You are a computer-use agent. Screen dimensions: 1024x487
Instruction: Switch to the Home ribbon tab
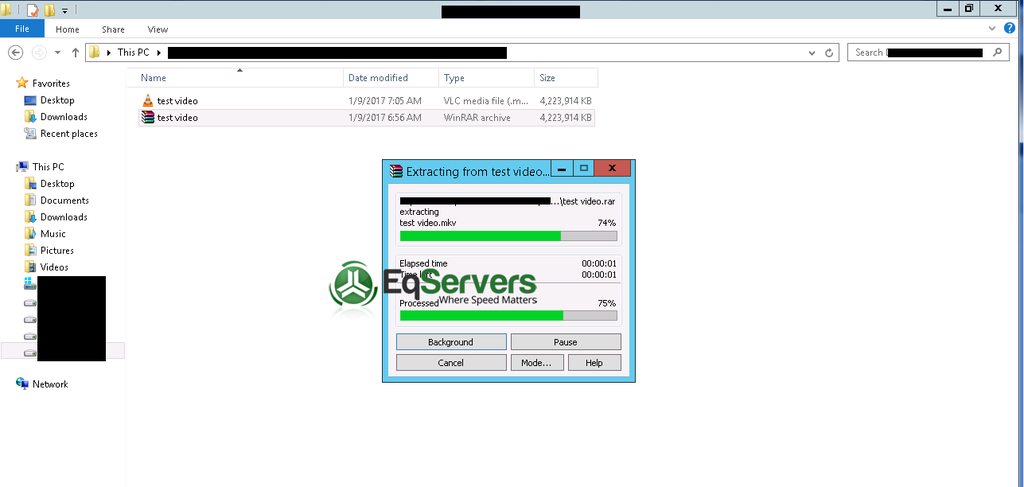pyautogui.click(x=67, y=29)
